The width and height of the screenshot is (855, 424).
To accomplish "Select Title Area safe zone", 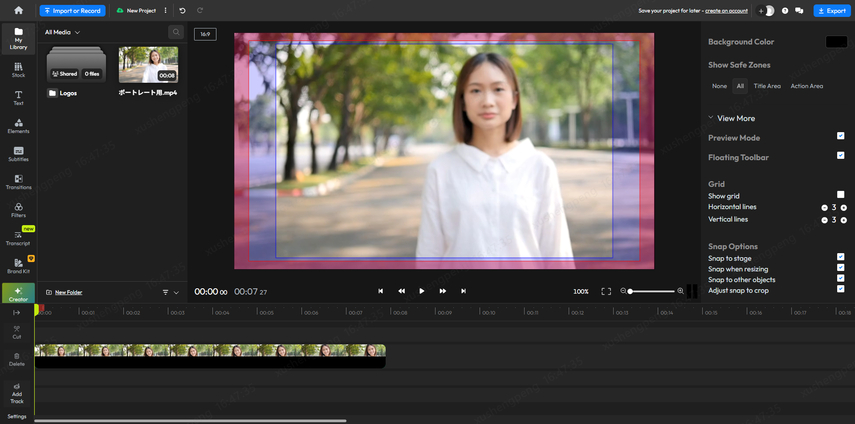I will pos(767,86).
